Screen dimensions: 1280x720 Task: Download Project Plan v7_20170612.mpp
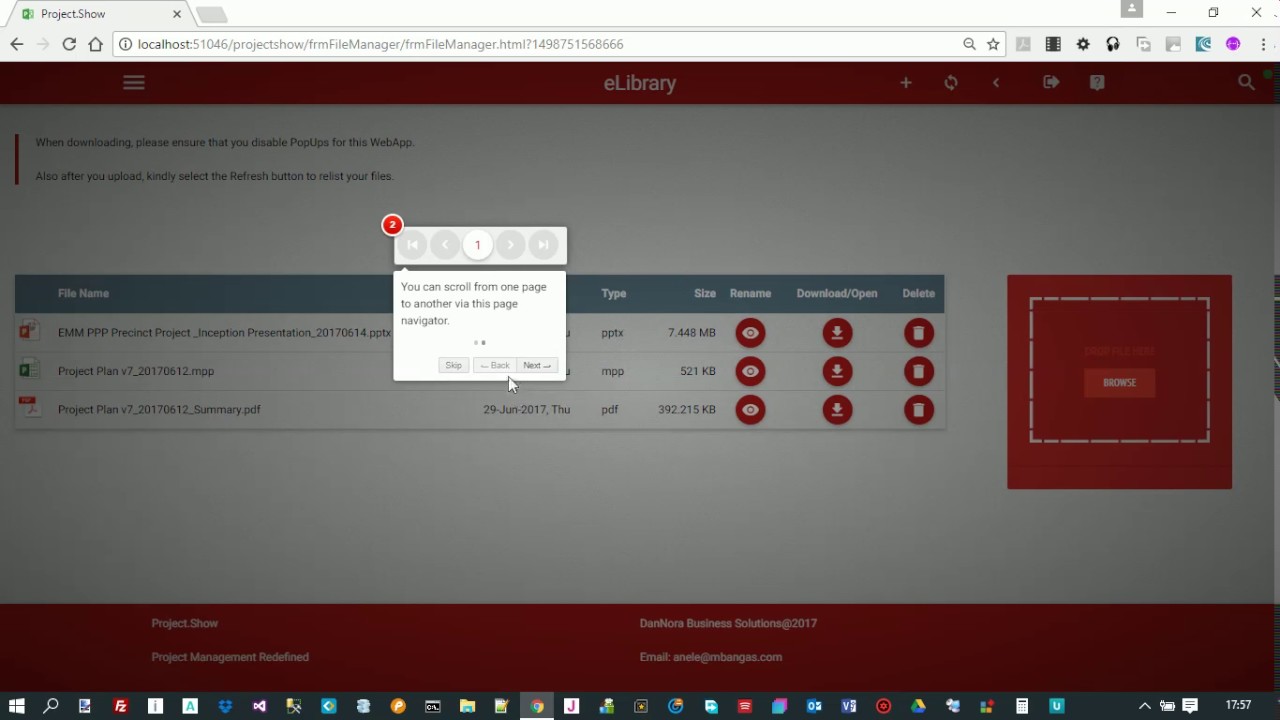click(x=837, y=371)
